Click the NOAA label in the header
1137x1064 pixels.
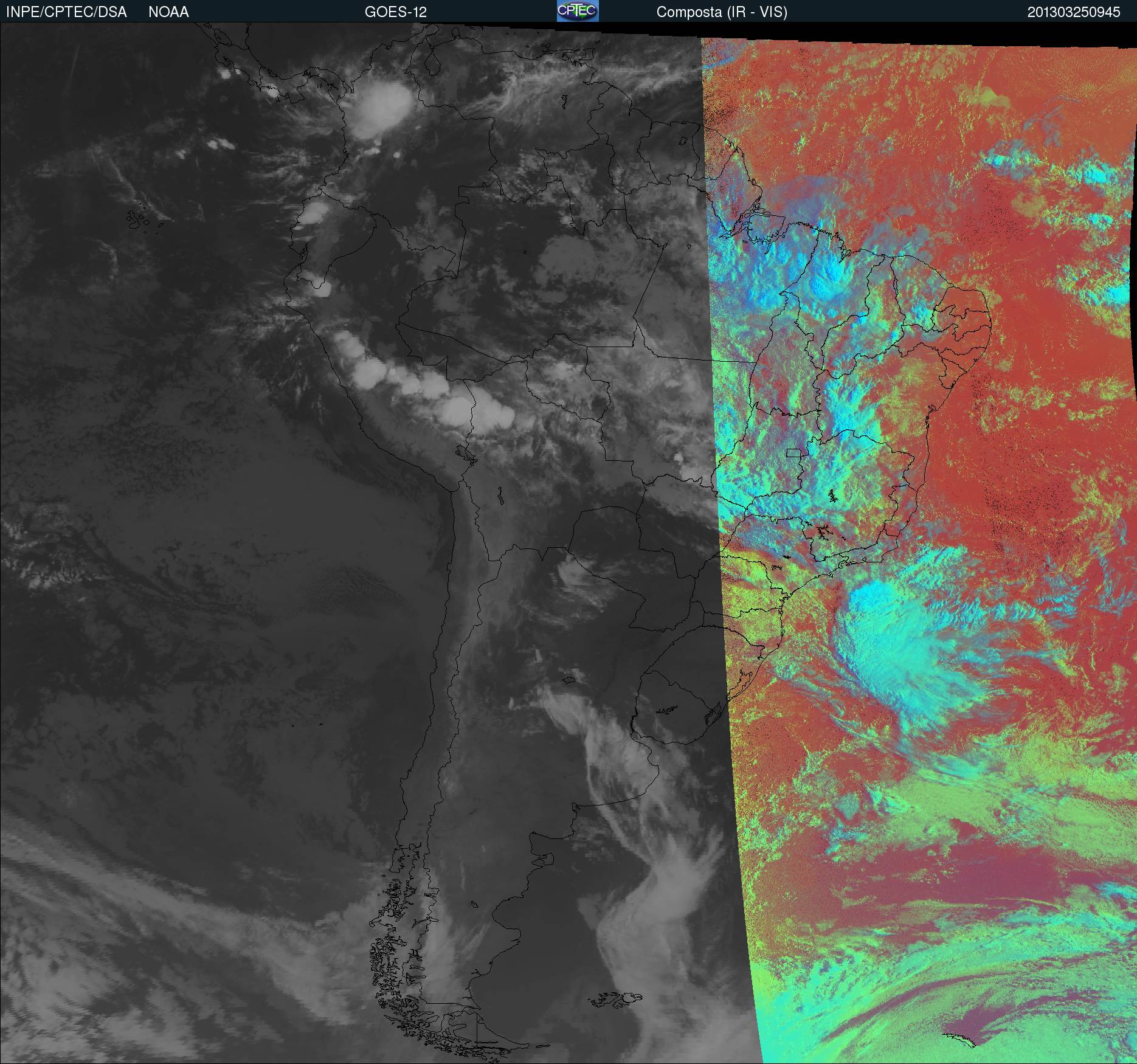point(168,12)
